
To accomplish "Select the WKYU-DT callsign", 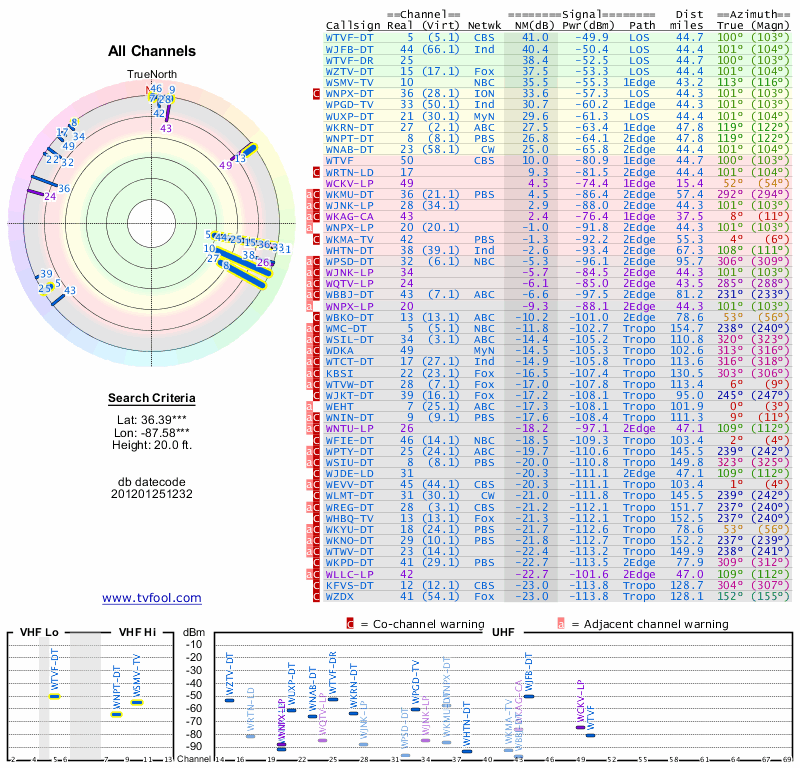I will pyautogui.click(x=349, y=529).
